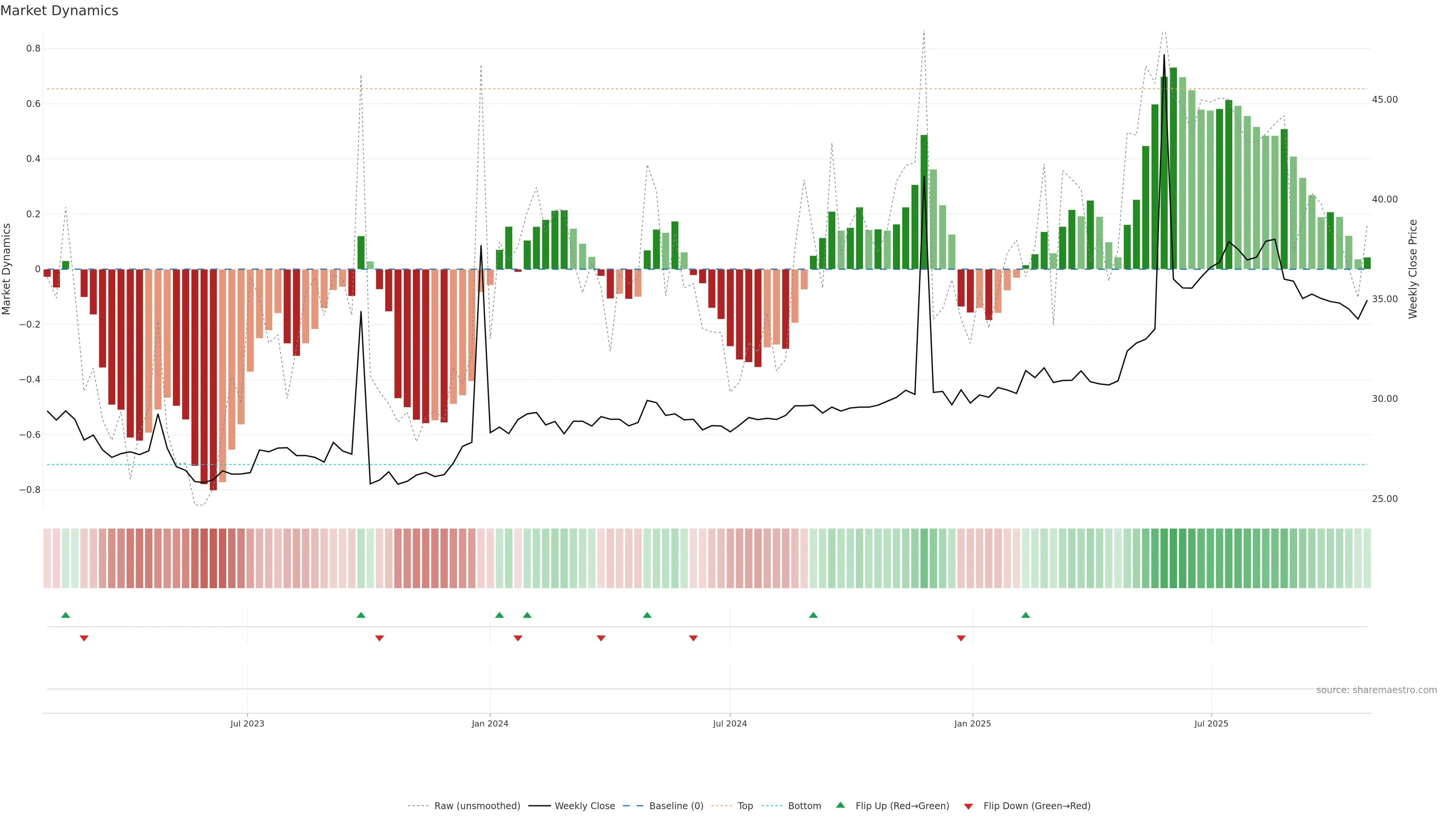Hide the Top threshold line via legend
1456x819 pixels.
745,805
